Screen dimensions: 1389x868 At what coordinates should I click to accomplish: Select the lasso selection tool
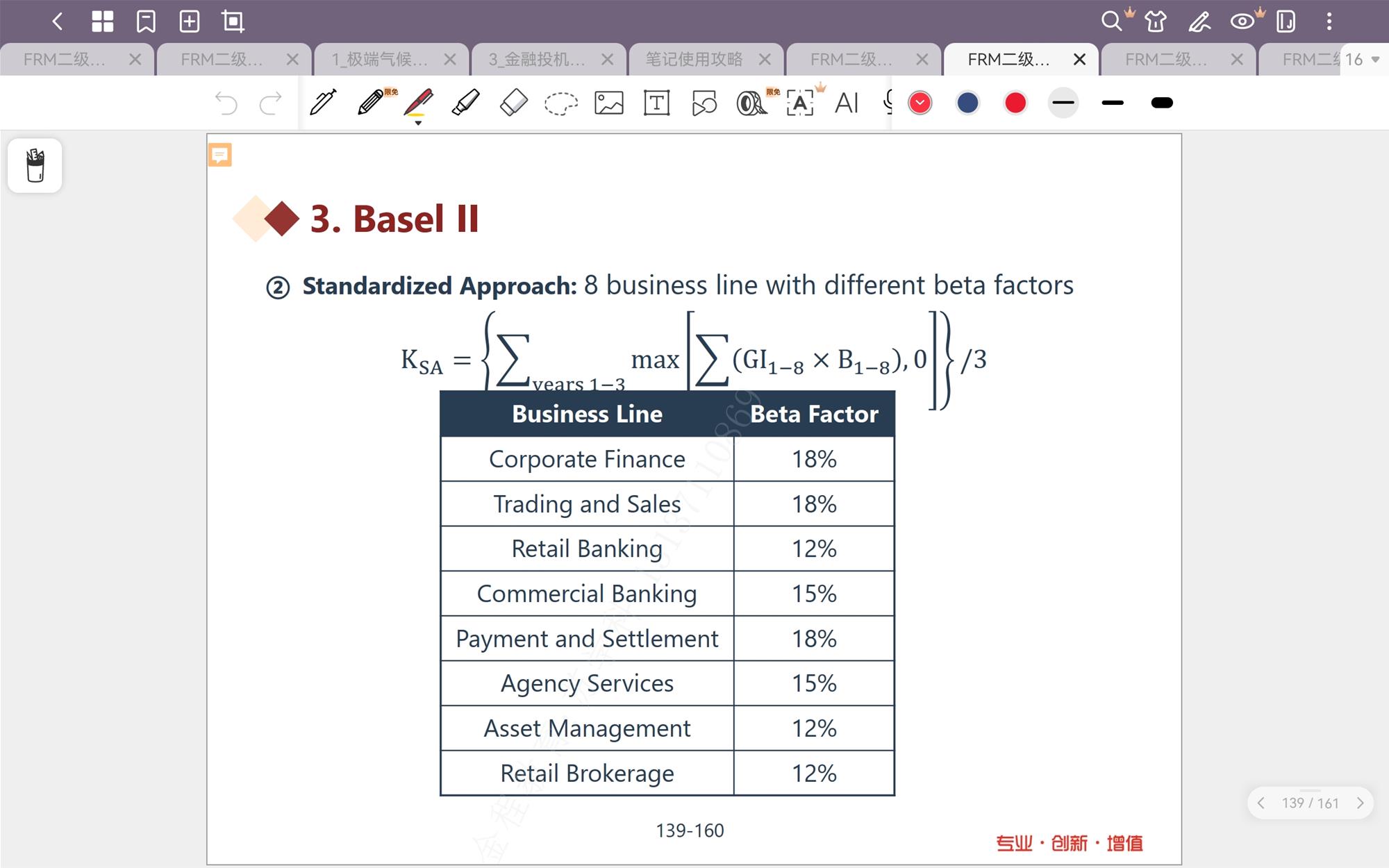pos(560,103)
